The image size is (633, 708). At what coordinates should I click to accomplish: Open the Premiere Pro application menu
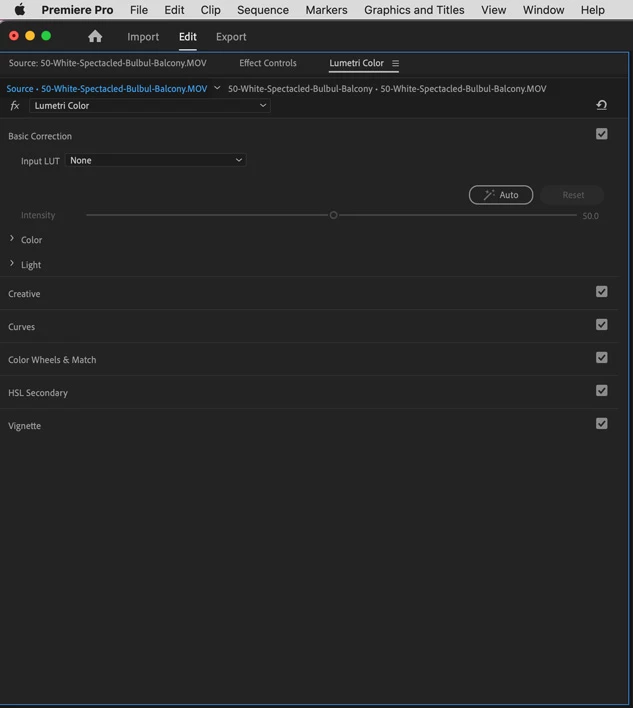[77, 9]
